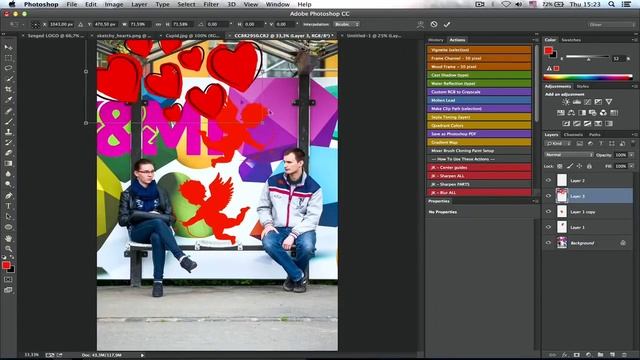The image size is (640, 360).
Task: Open the layer filter Kind dropdown
Action: coord(558,144)
